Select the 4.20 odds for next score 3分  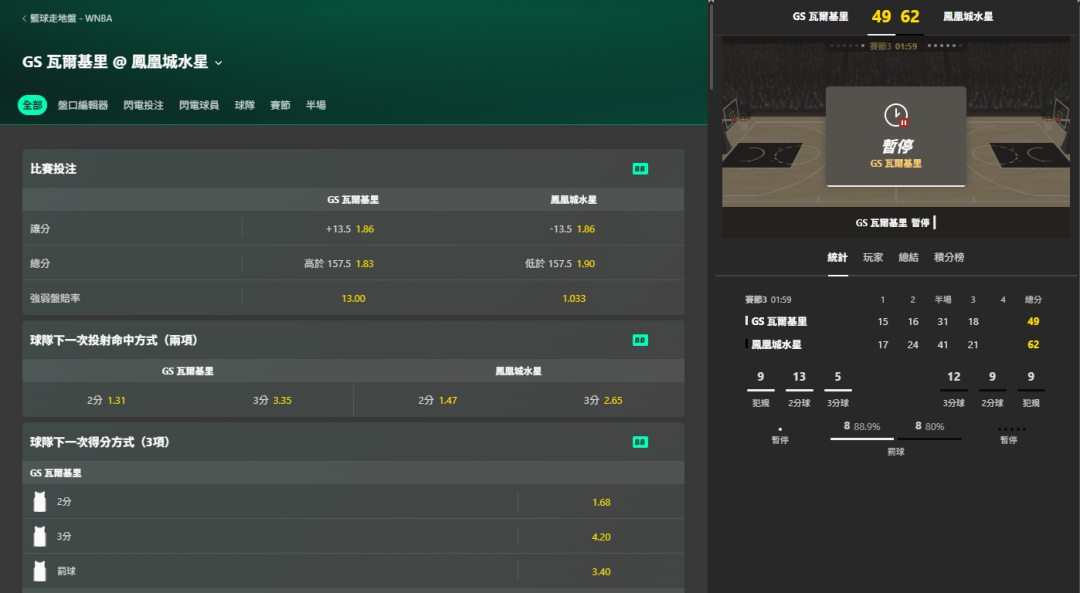pos(601,537)
